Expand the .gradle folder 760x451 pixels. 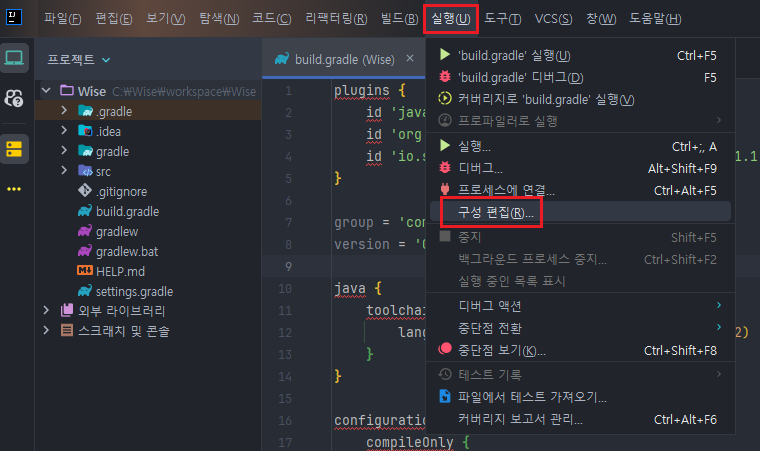(63, 110)
